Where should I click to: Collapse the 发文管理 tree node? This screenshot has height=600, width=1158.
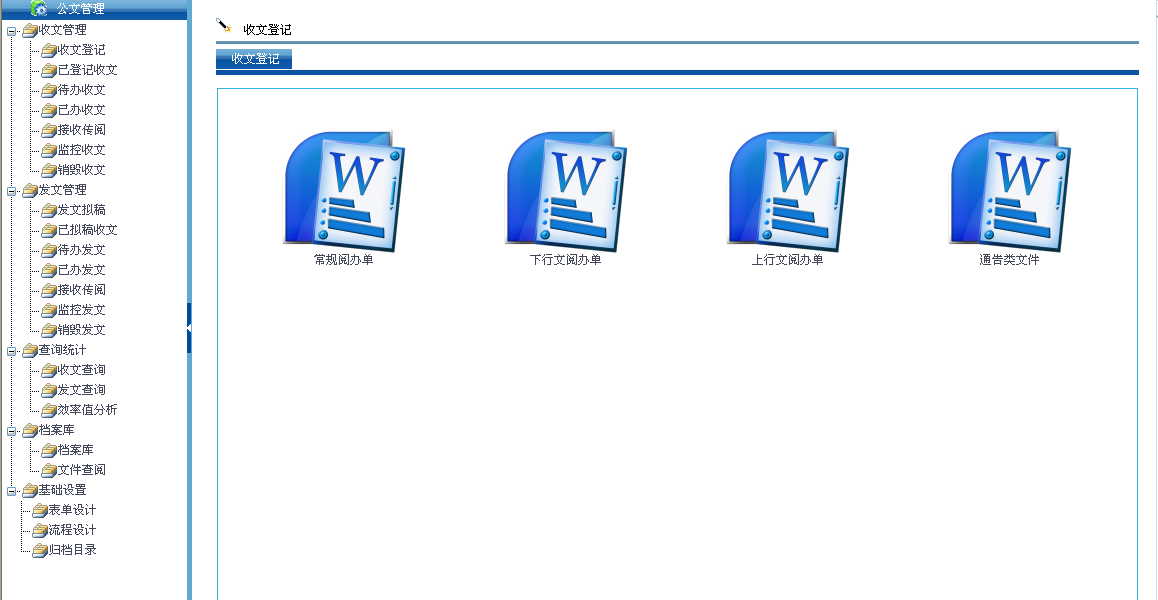12,191
